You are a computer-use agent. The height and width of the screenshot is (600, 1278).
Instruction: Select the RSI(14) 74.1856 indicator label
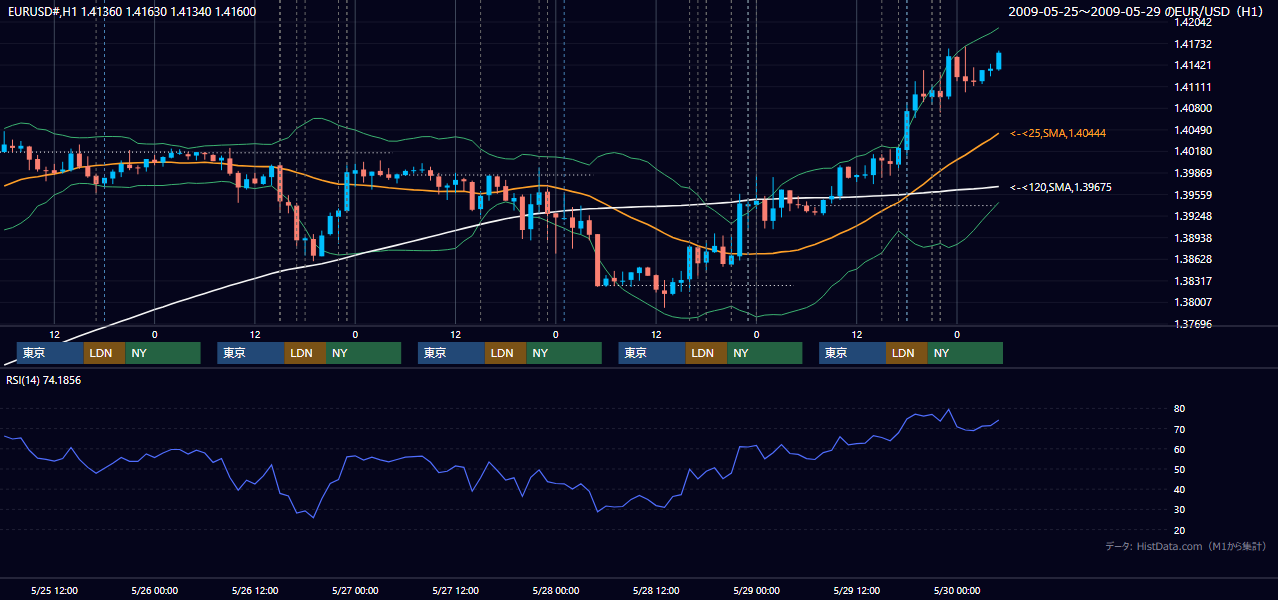[43, 381]
